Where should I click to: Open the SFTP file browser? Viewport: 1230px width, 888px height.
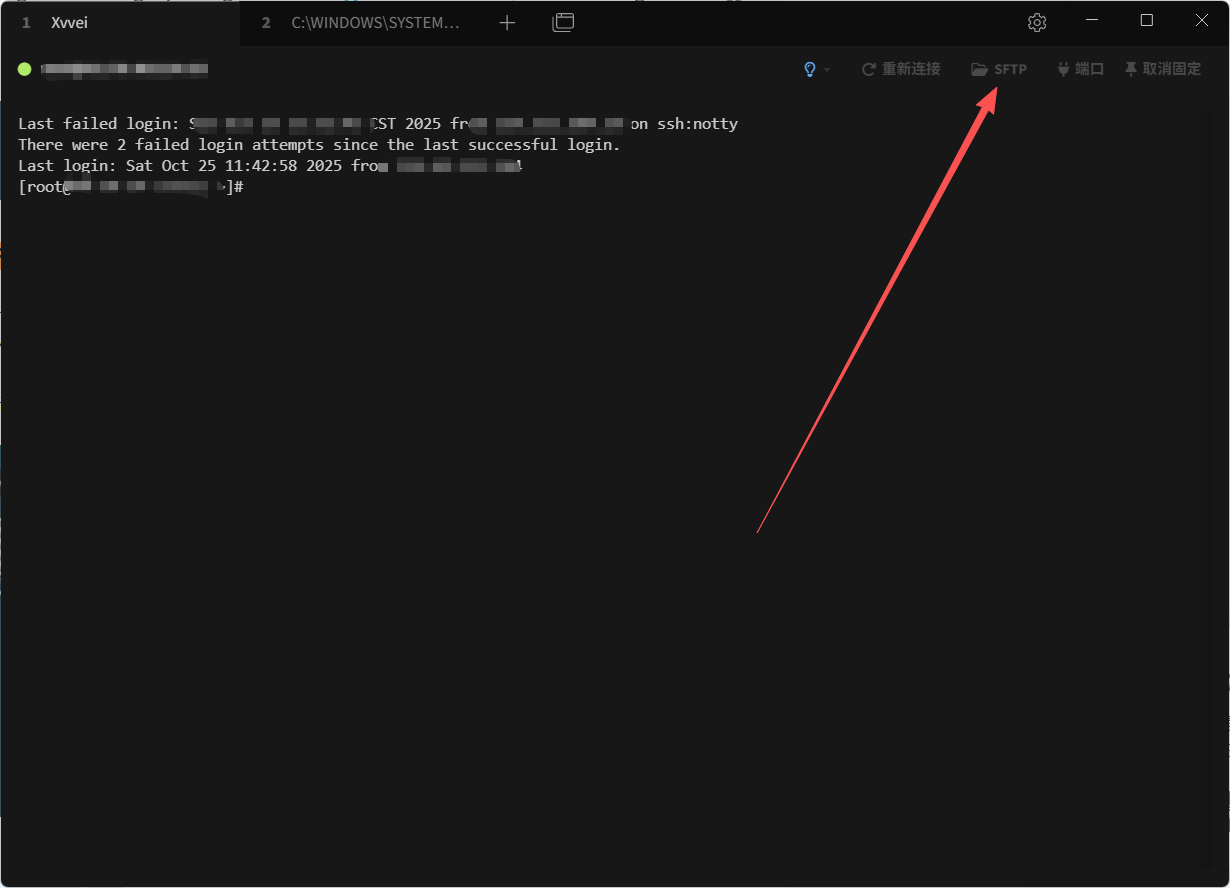coord(999,69)
